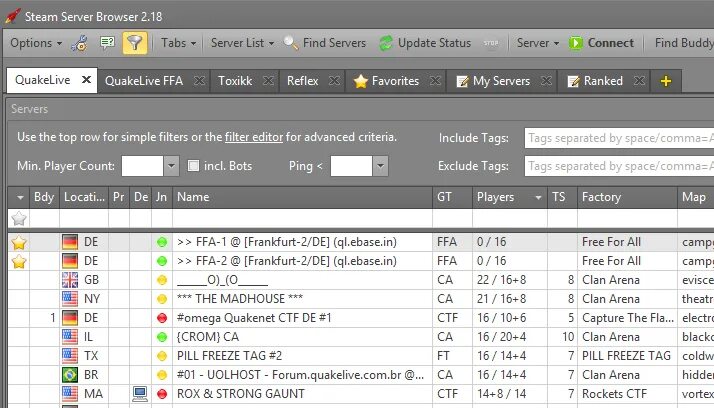Select the PILL FREEZE TAG #2 server

tap(230, 356)
